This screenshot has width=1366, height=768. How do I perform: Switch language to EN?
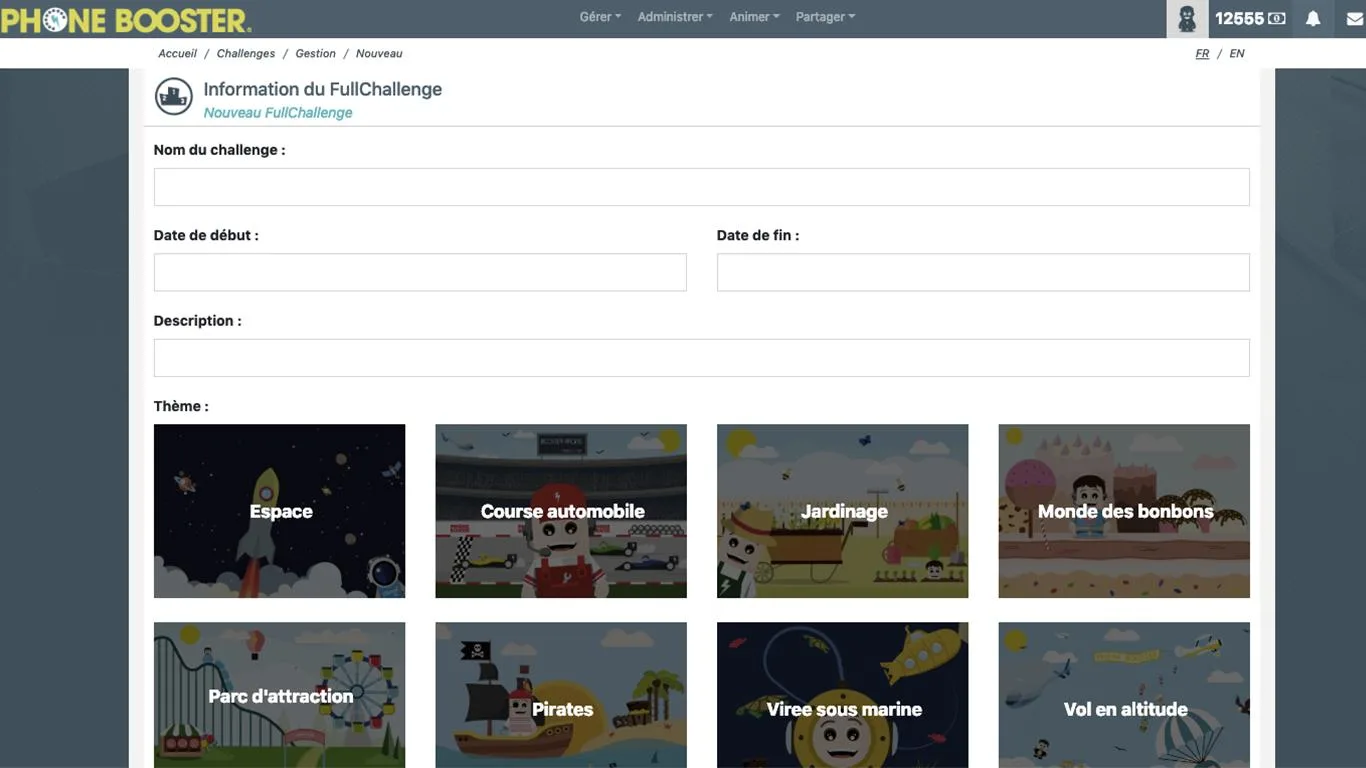(x=1237, y=54)
